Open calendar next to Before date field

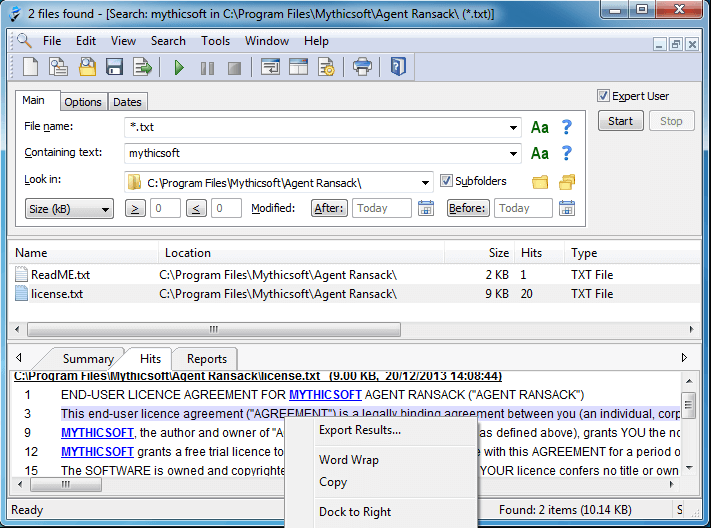(567, 208)
